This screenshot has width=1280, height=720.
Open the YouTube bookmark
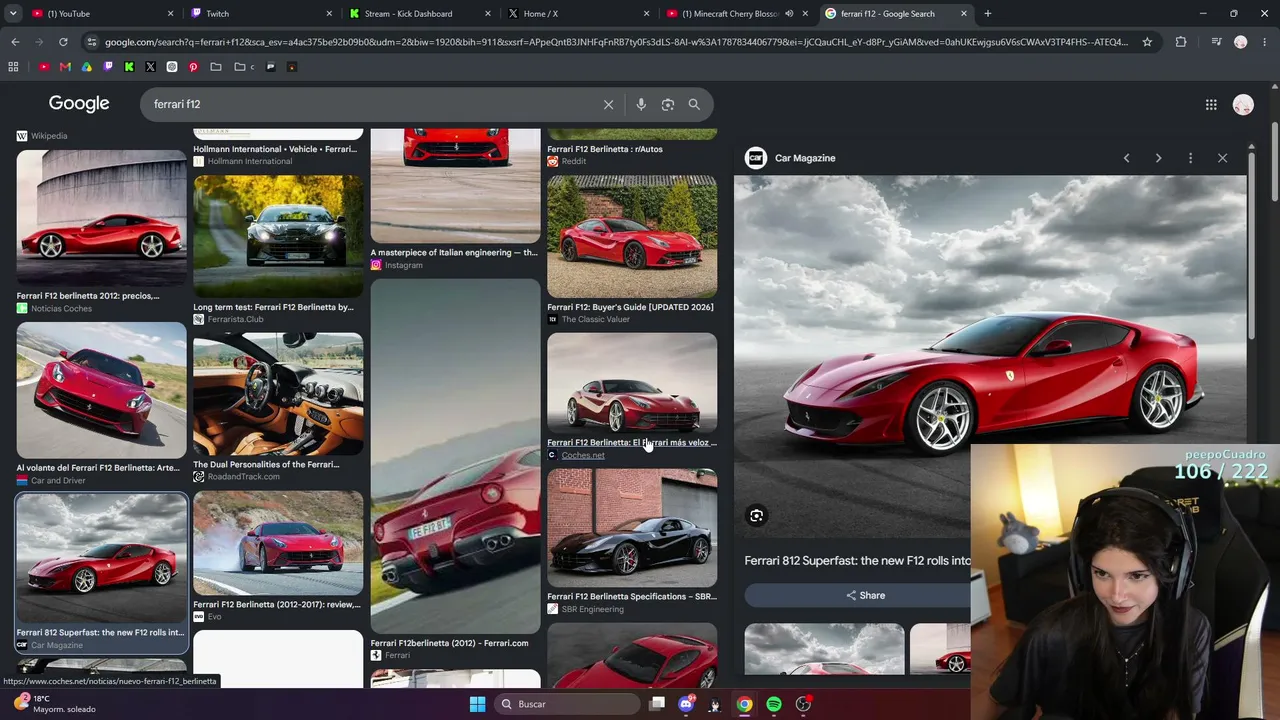click(x=44, y=67)
